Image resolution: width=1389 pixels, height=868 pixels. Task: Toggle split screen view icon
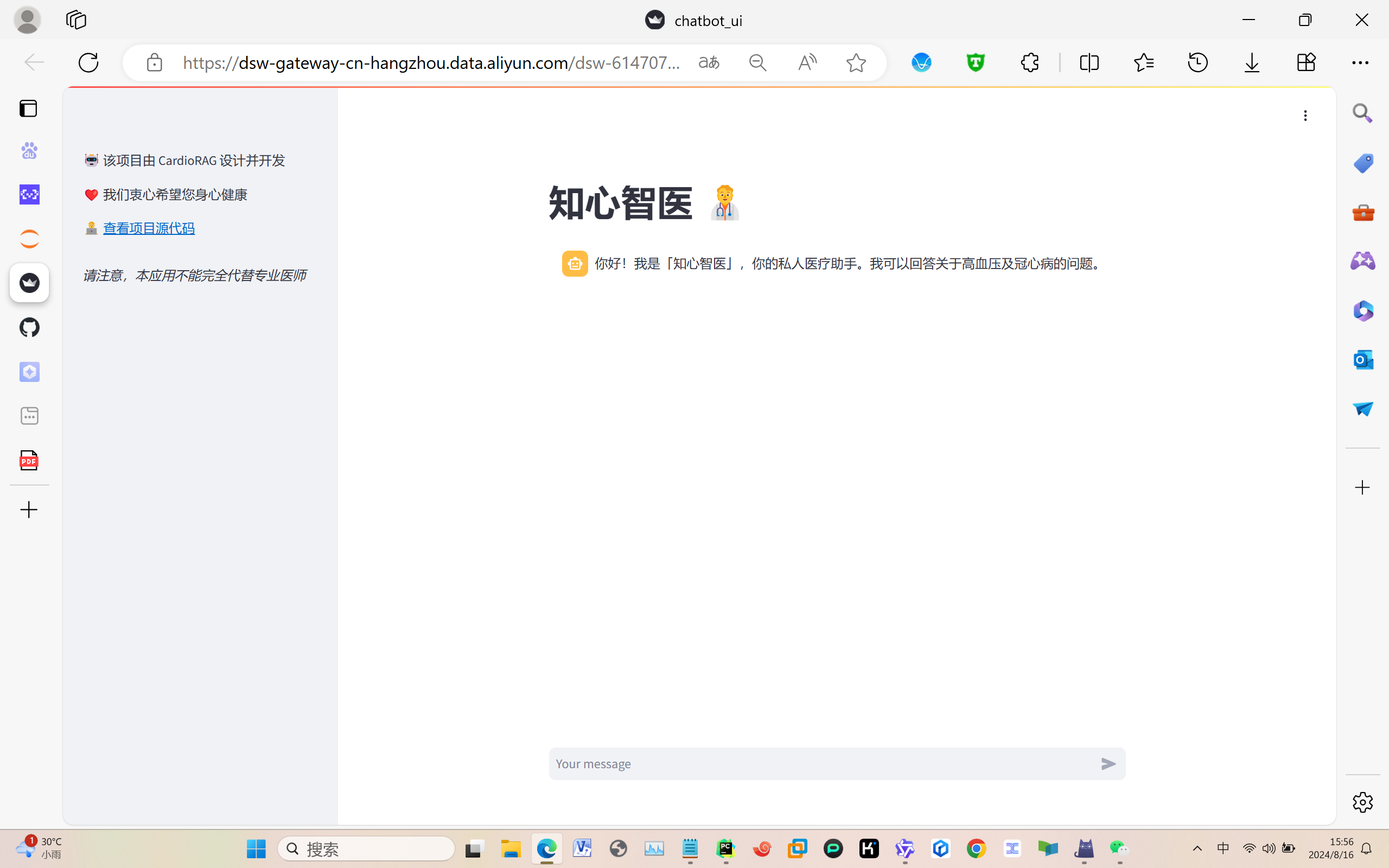1089,62
